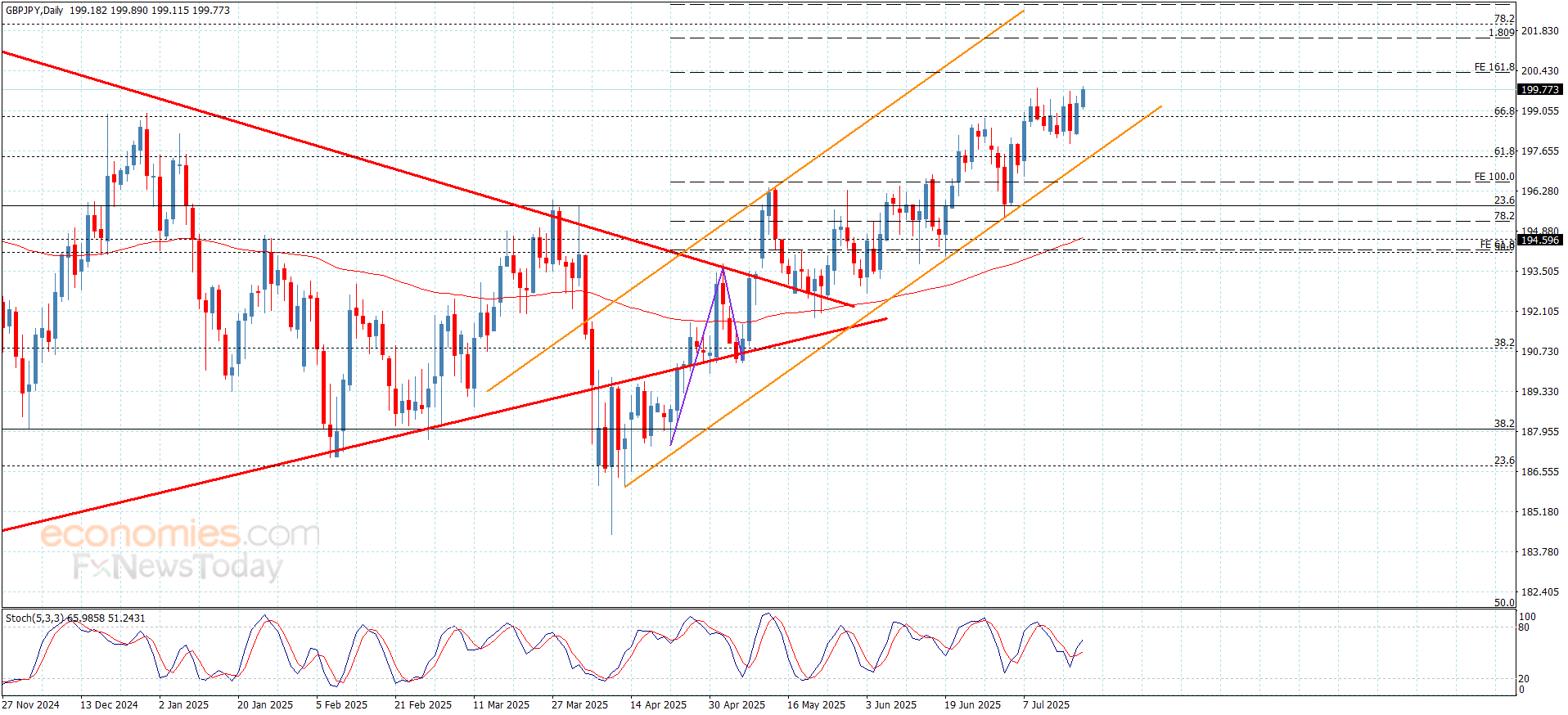
Task: Click the 193.505 price axis label
Action: coord(1539,272)
